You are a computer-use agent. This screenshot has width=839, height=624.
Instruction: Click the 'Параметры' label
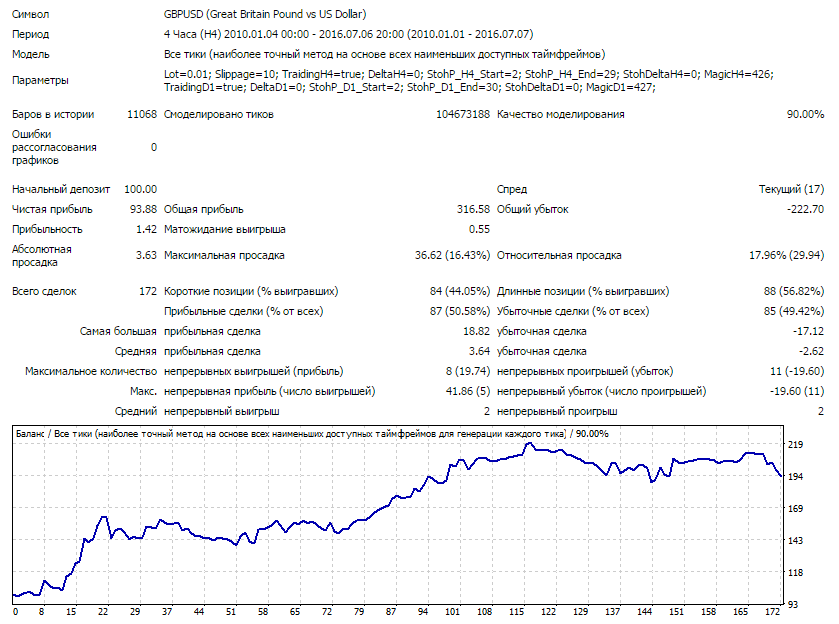click(40, 80)
